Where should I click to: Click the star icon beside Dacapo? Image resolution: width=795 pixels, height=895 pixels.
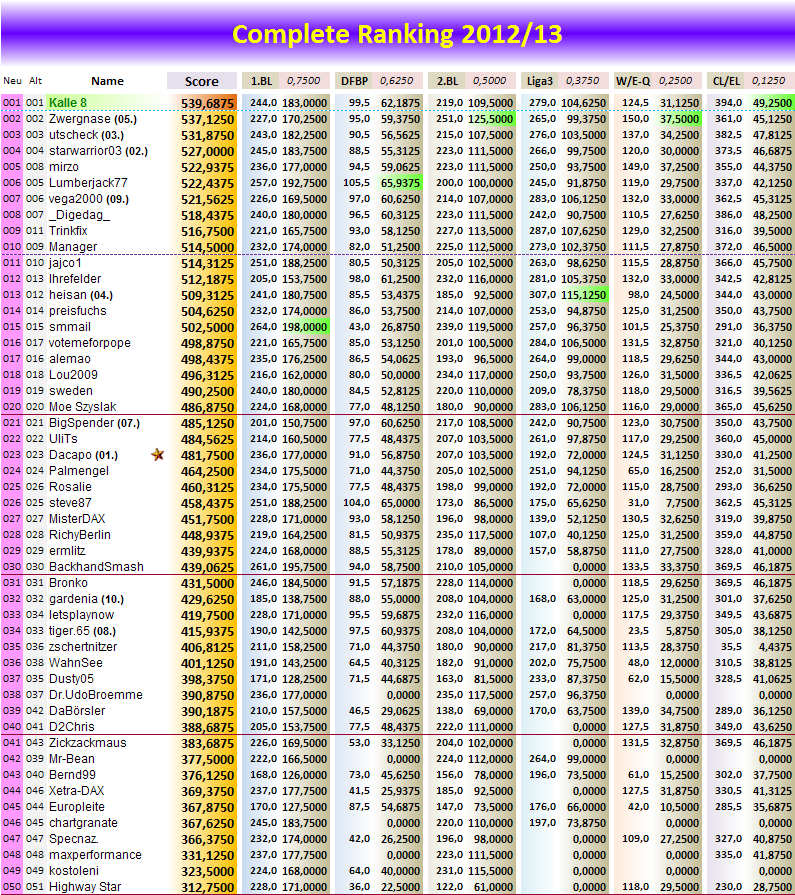(156, 454)
